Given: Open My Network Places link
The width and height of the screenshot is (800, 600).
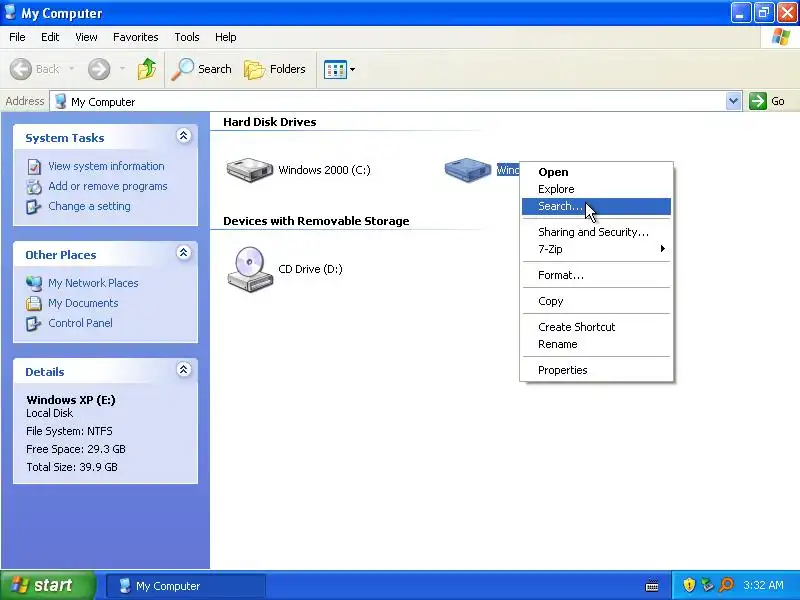Looking at the screenshot, I should click(93, 283).
